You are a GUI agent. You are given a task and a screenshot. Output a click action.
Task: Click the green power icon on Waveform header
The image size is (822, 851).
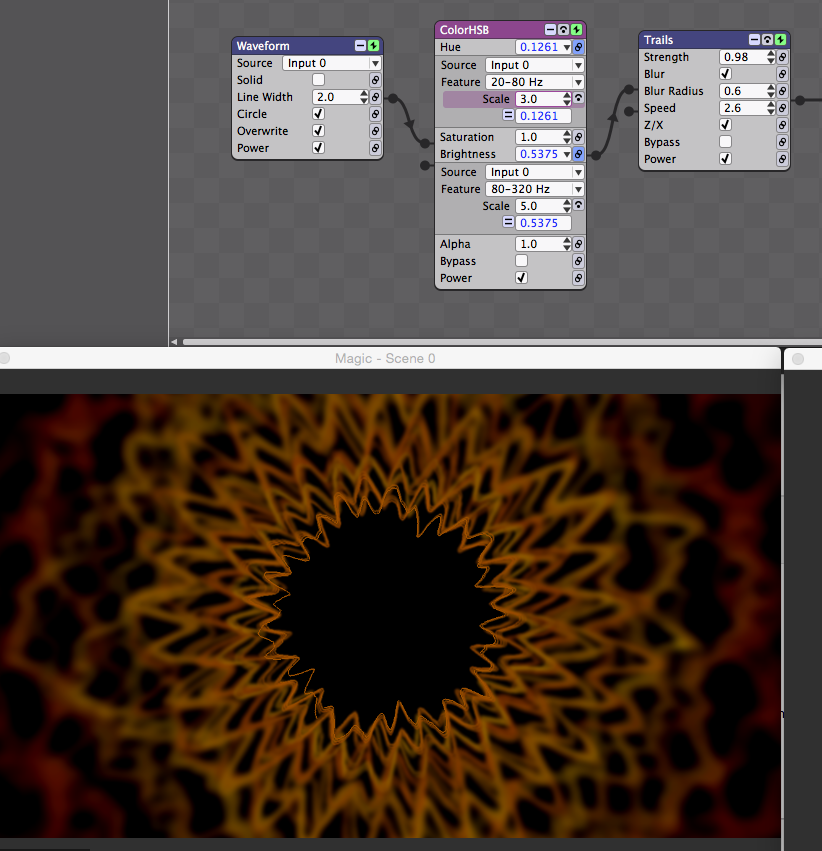coord(374,46)
